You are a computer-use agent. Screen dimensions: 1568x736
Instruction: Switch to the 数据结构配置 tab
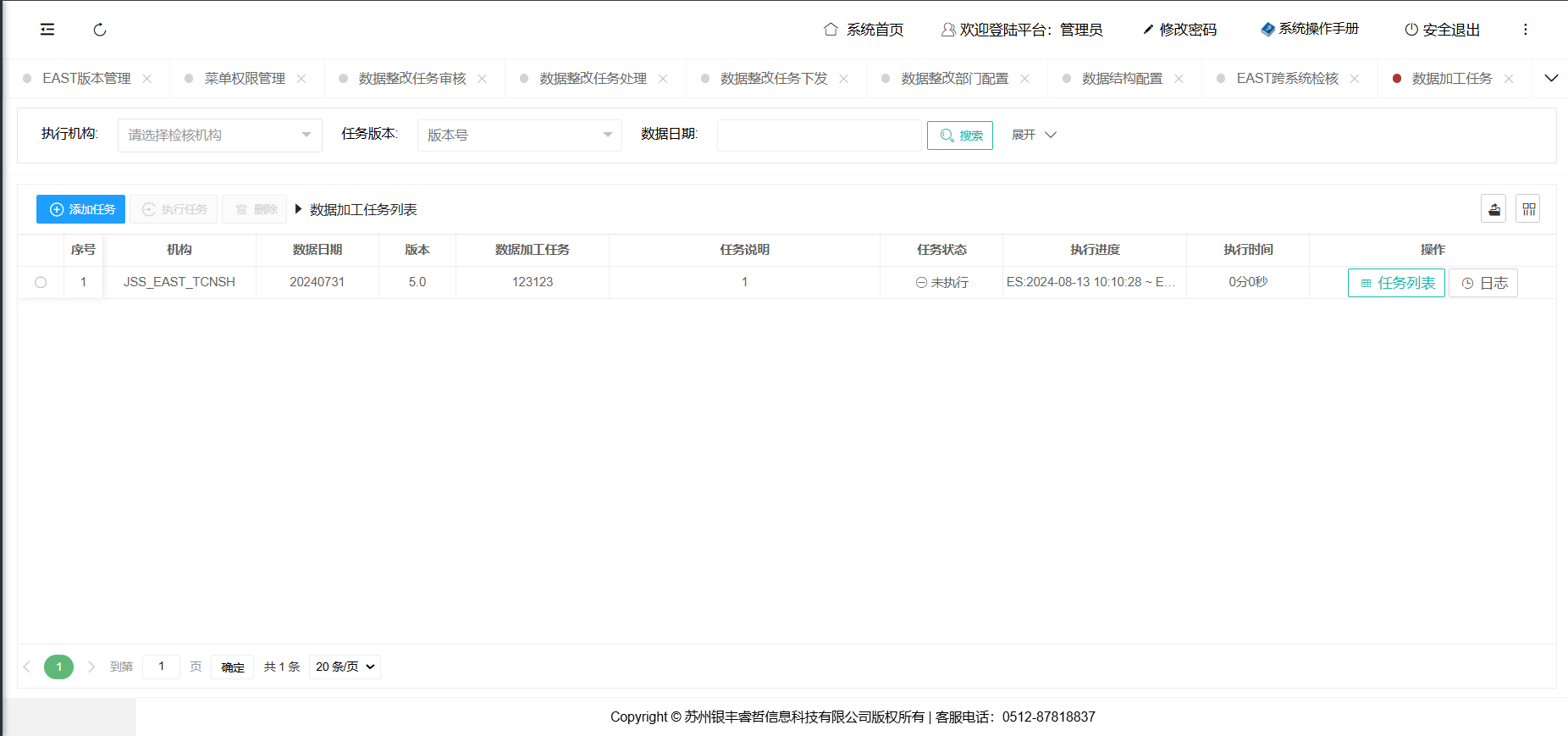(1122, 79)
